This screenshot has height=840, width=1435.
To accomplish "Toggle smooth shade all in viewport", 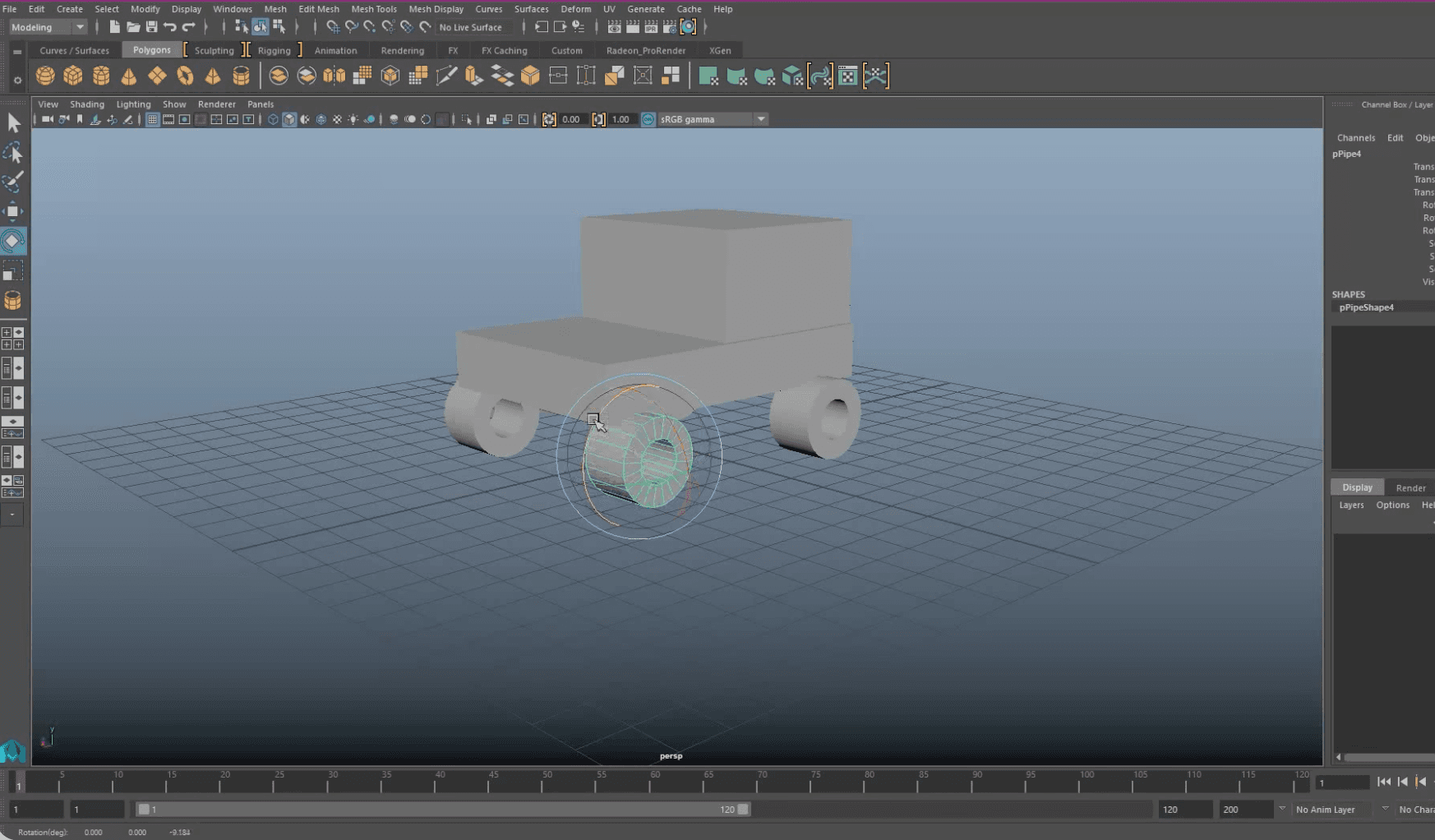I will pyautogui.click(x=289, y=119).
